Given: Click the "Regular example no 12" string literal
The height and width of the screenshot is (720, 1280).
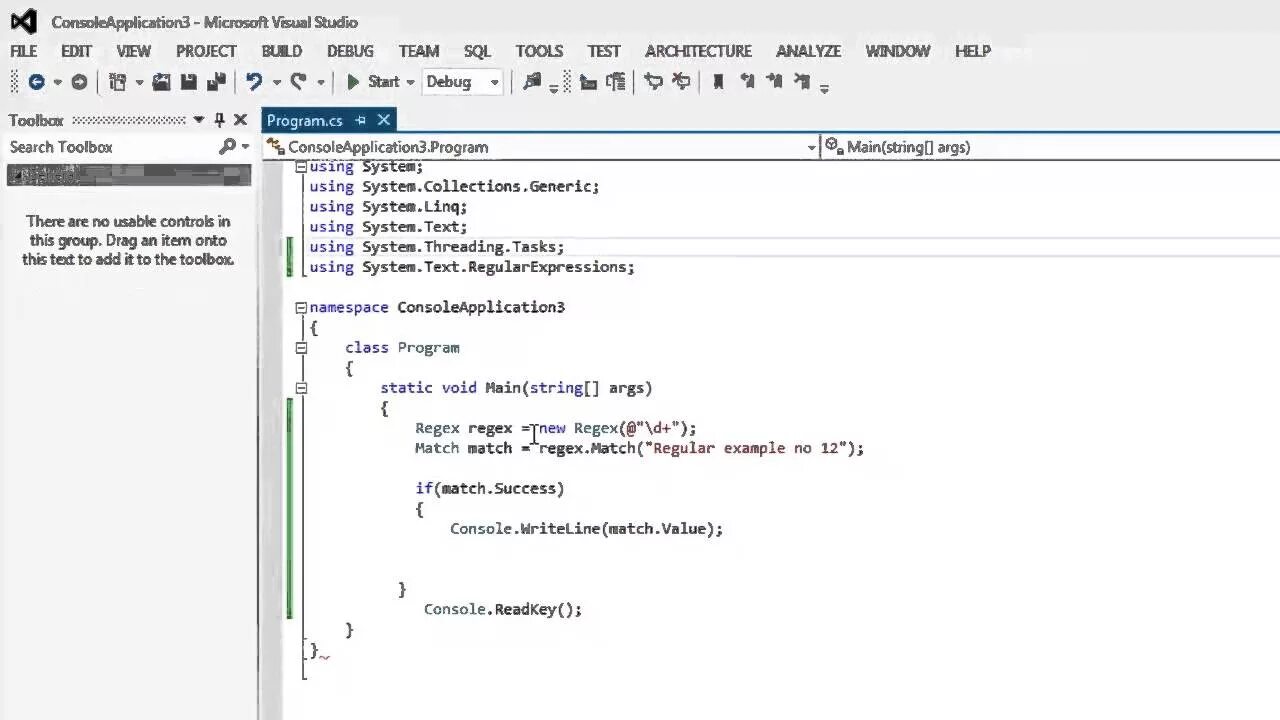Looking at the screenshot, I should coord(750,448).
